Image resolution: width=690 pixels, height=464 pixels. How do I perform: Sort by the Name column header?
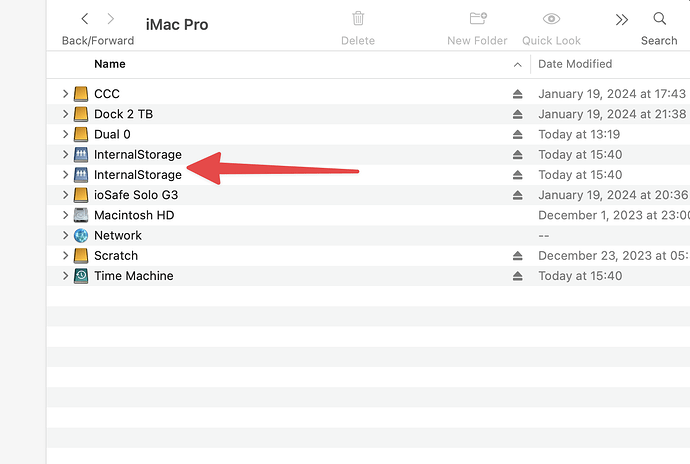coord(110,64)
